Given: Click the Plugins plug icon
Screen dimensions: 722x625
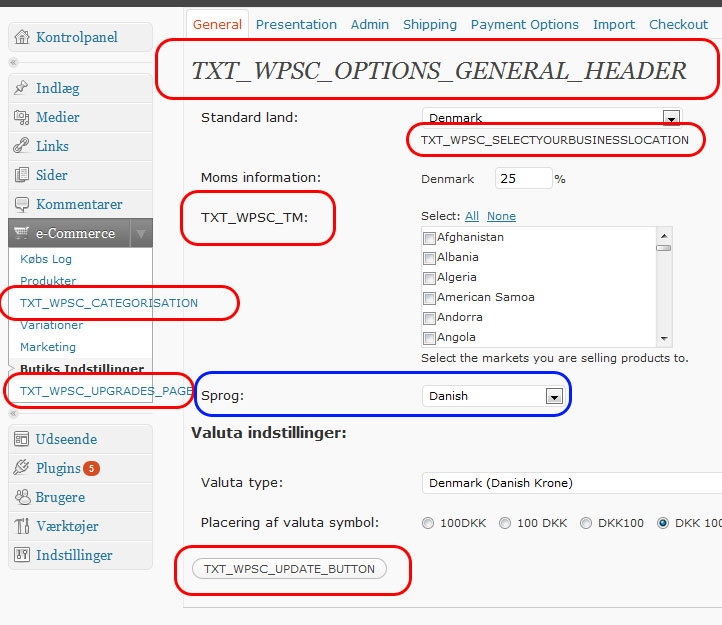Looking at the screenshot, I should pyautogui.click(x=22, y=468).
